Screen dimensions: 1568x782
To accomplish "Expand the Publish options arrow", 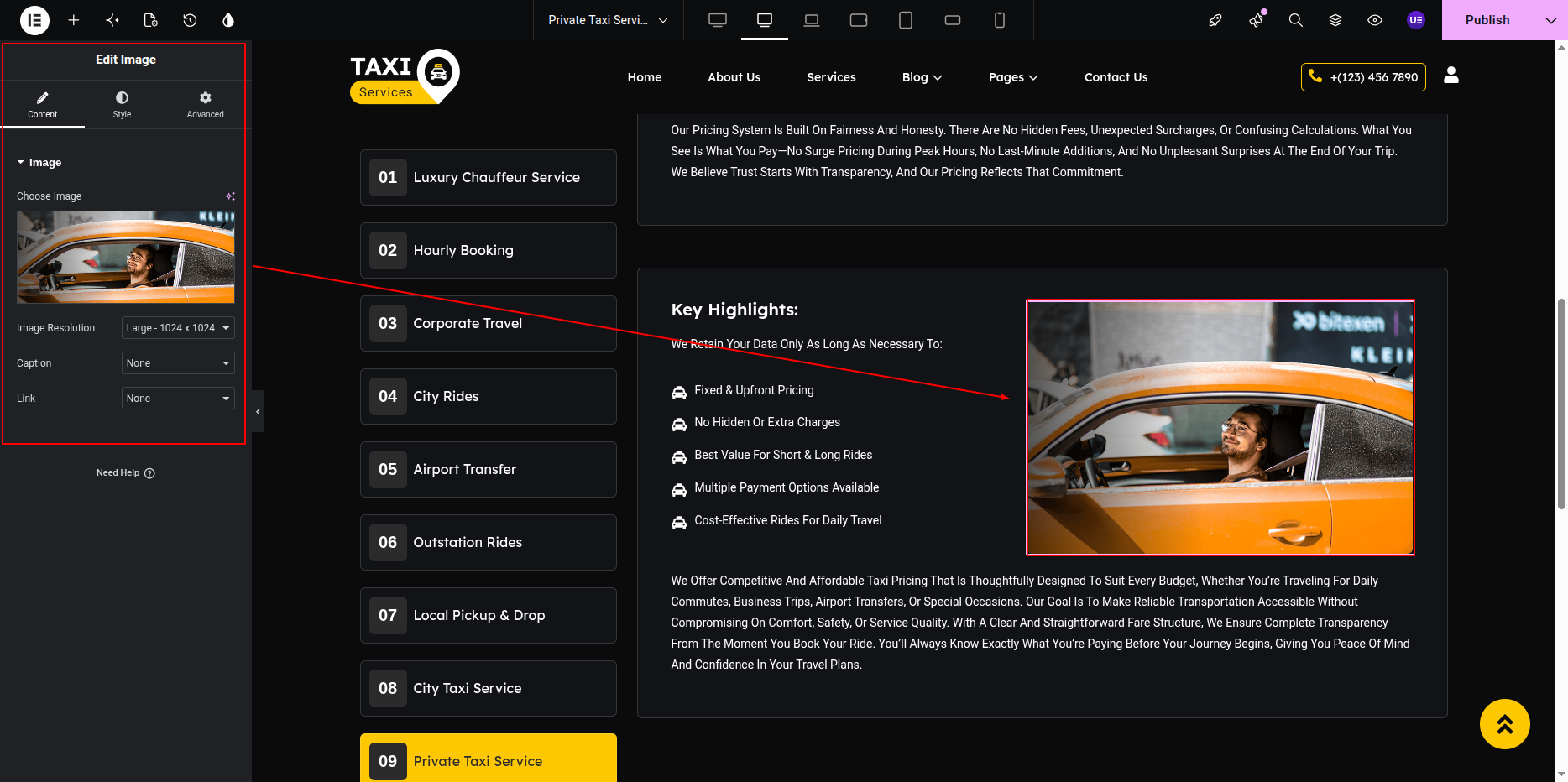I will (1550, 20).
